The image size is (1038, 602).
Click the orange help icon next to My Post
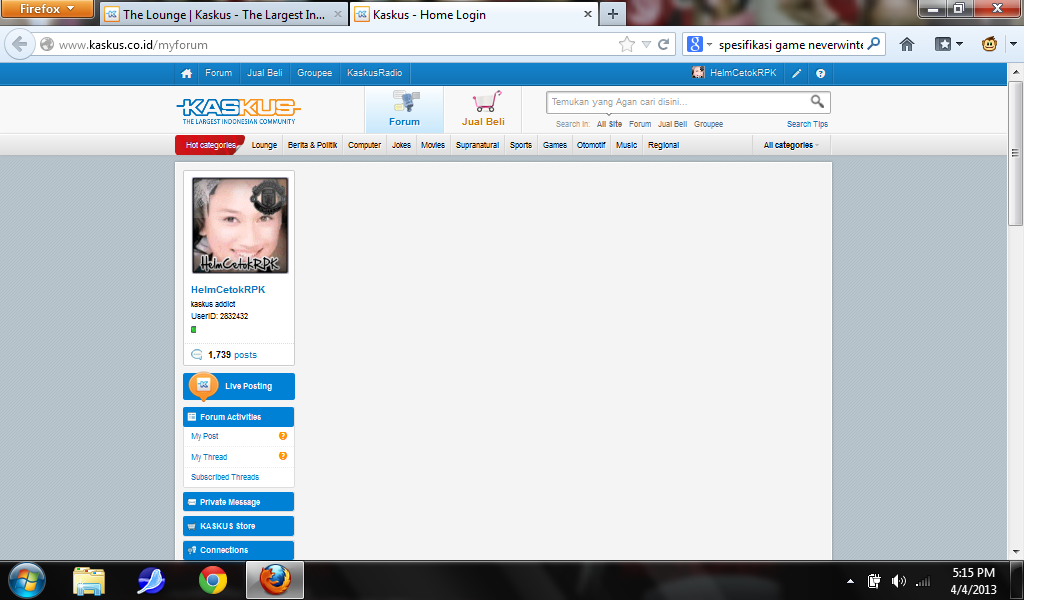tap(283, 436)
